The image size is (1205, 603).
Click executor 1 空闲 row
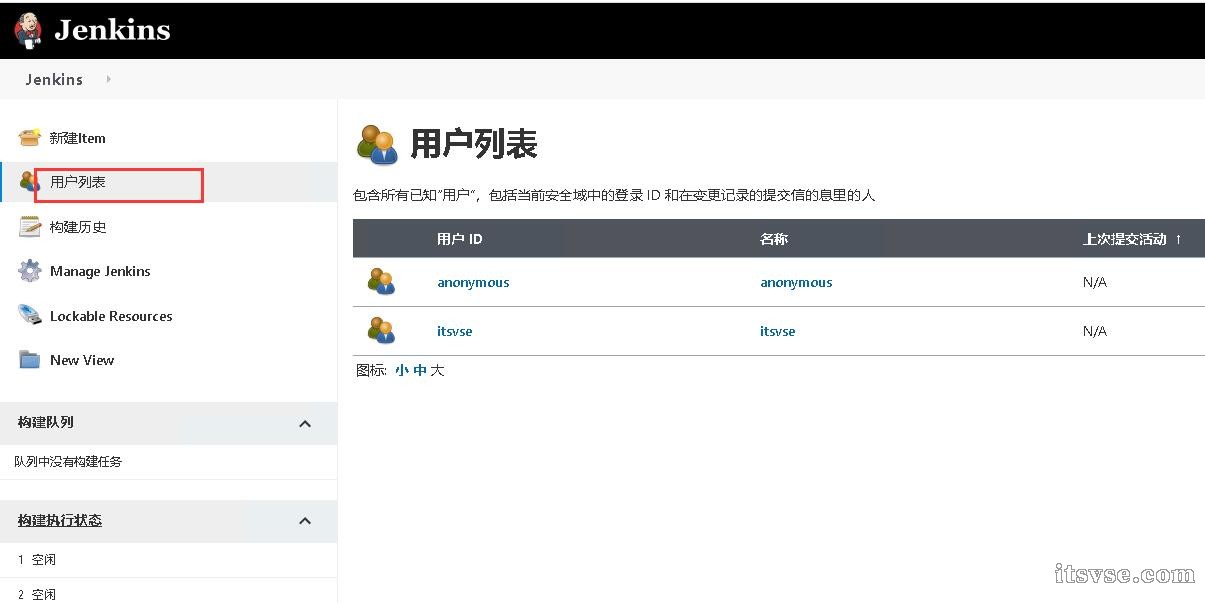tap(168, 560)
